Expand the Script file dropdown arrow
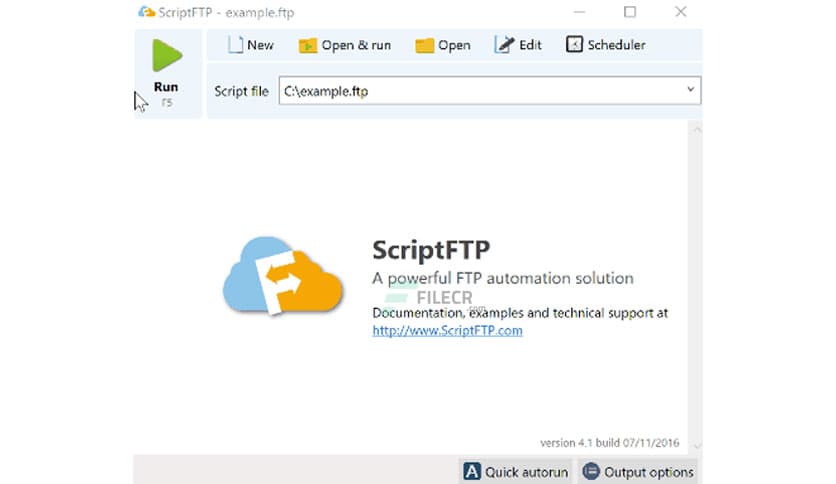The height and width of the screenshot is (484, 836). tap(690, 90)
